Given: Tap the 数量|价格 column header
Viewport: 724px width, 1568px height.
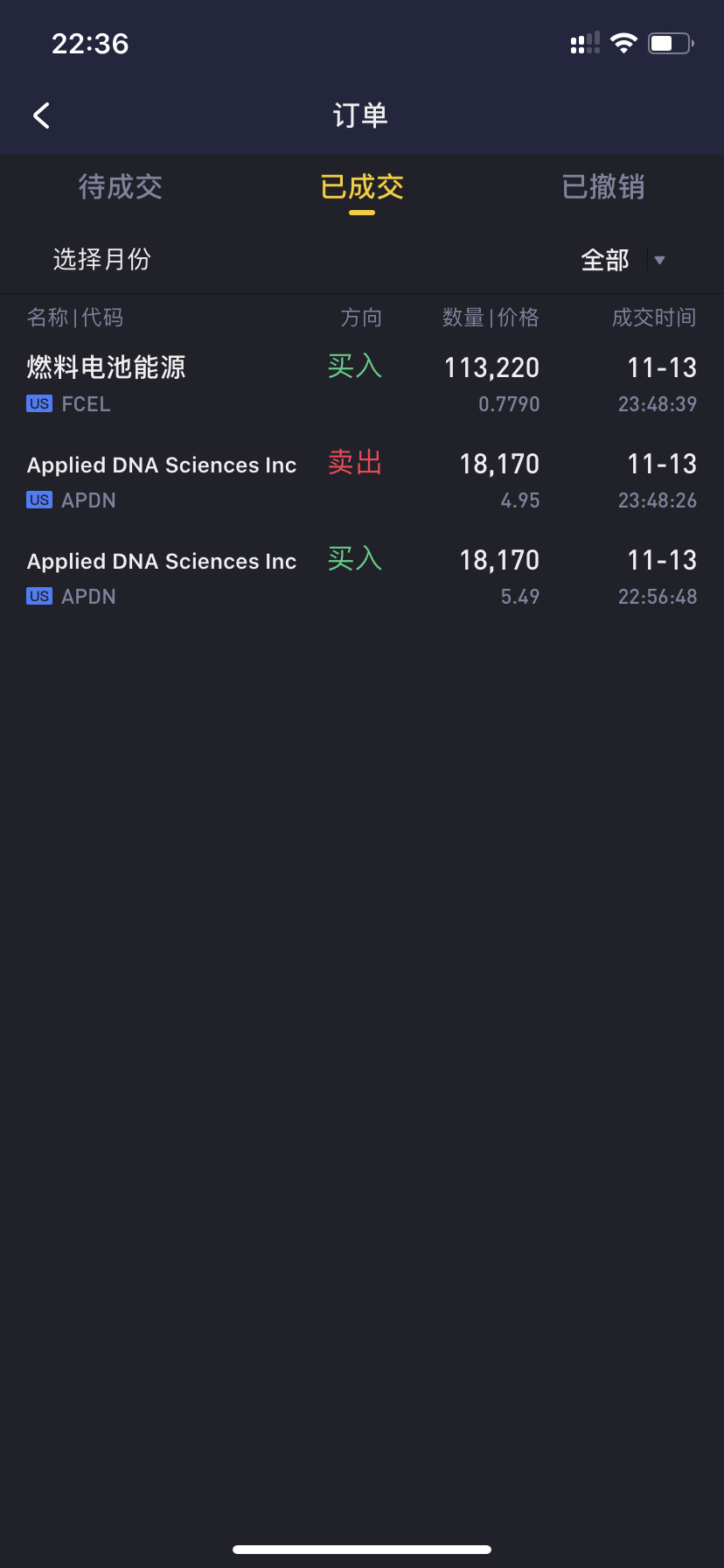Looking at the screenshot, I should point(491,318).
